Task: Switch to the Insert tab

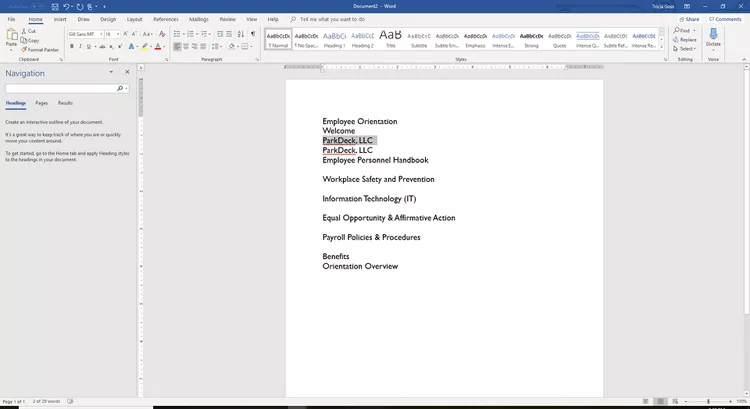Action: pos(60,19)
